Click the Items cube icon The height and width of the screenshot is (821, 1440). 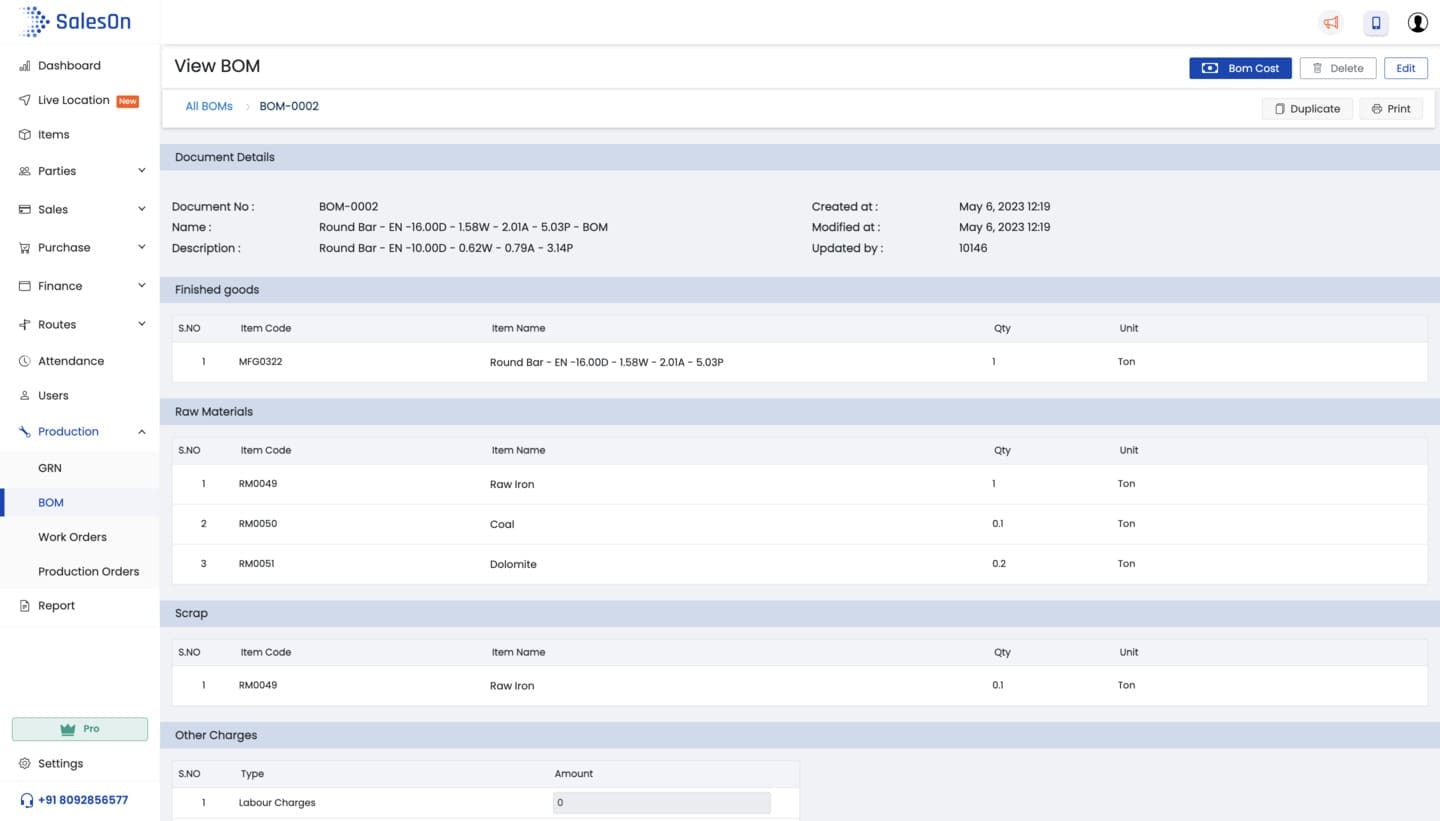[x=25, y=135]
